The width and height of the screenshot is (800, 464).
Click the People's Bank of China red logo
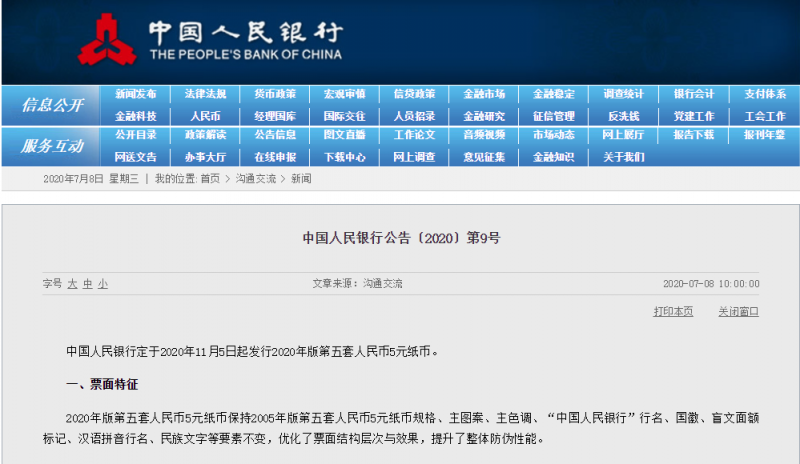pyautogui.click(x=107, y=39)
